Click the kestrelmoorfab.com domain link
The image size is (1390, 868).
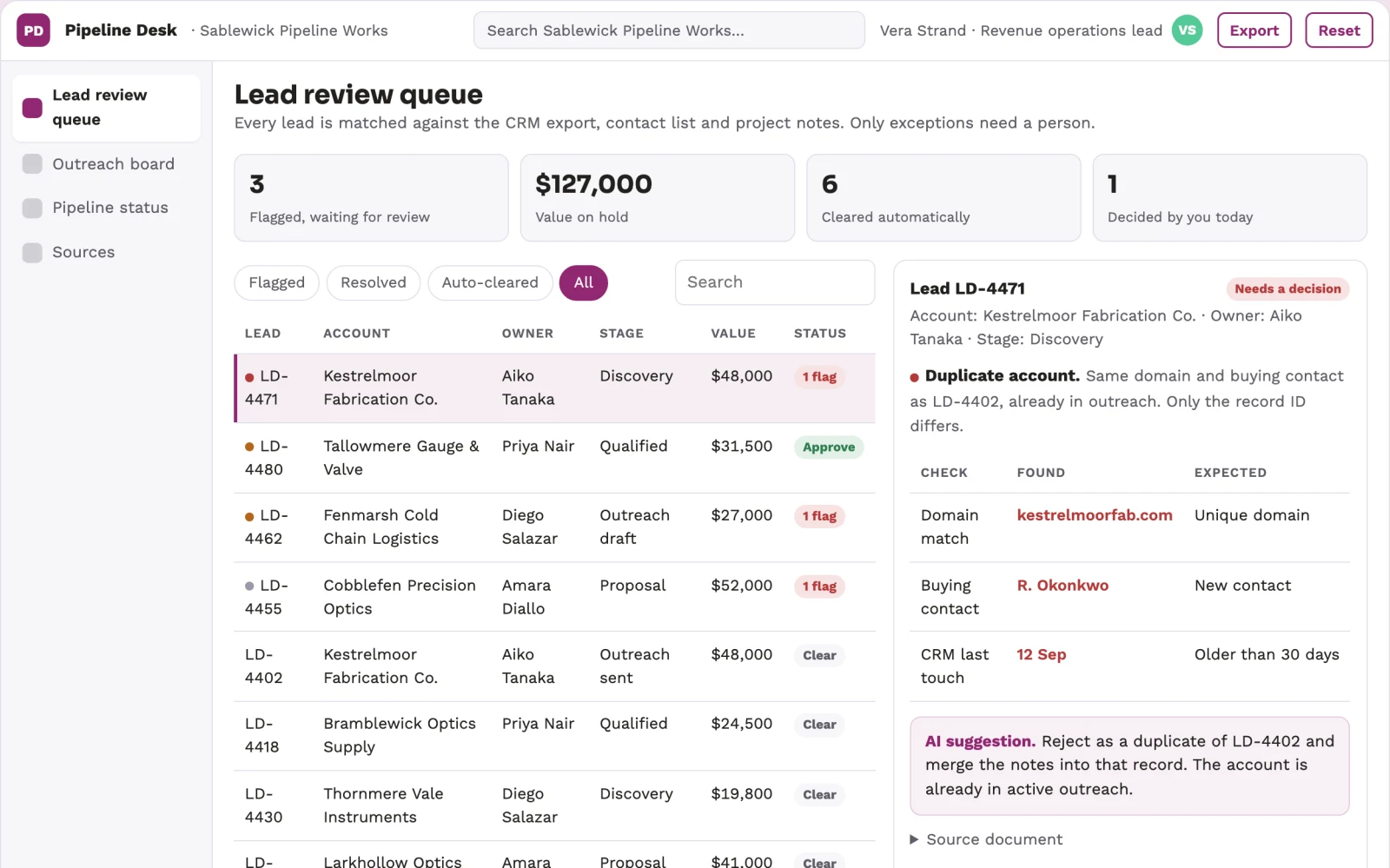[1094, 515]
